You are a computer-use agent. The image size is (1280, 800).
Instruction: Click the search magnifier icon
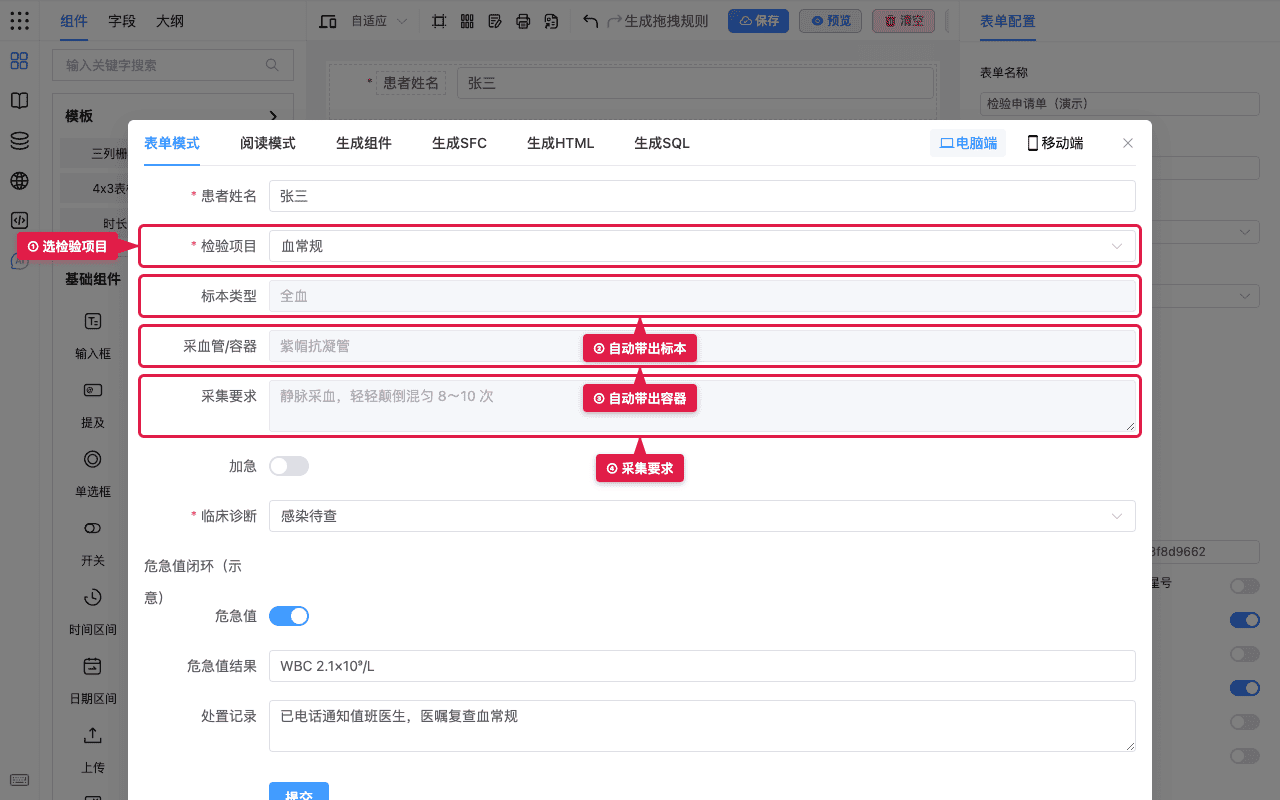pyautogui.click(x=272, y=65)
